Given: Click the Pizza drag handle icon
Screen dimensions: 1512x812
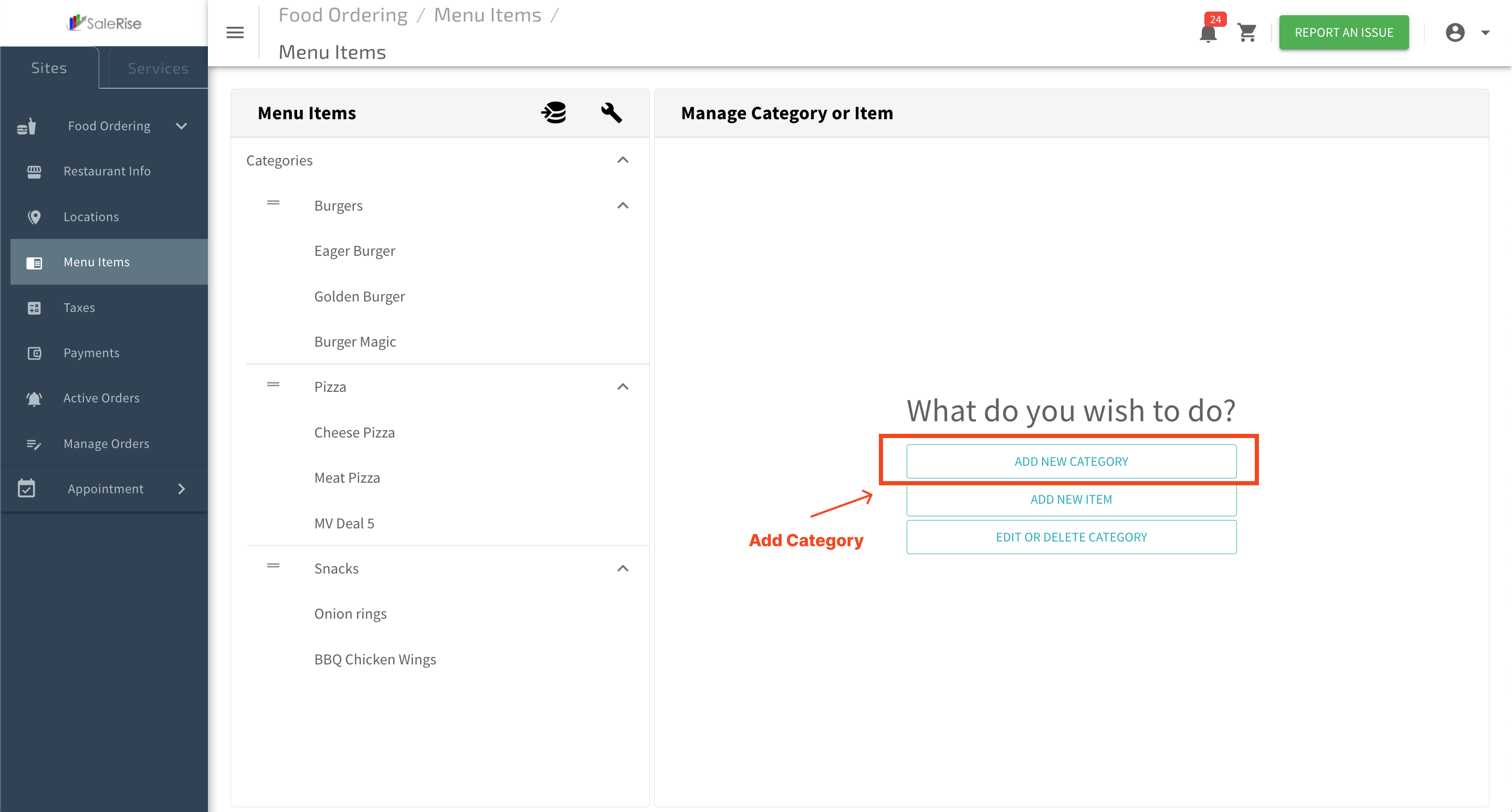Looking at the screenshot, I should click(x=273, y=384).
